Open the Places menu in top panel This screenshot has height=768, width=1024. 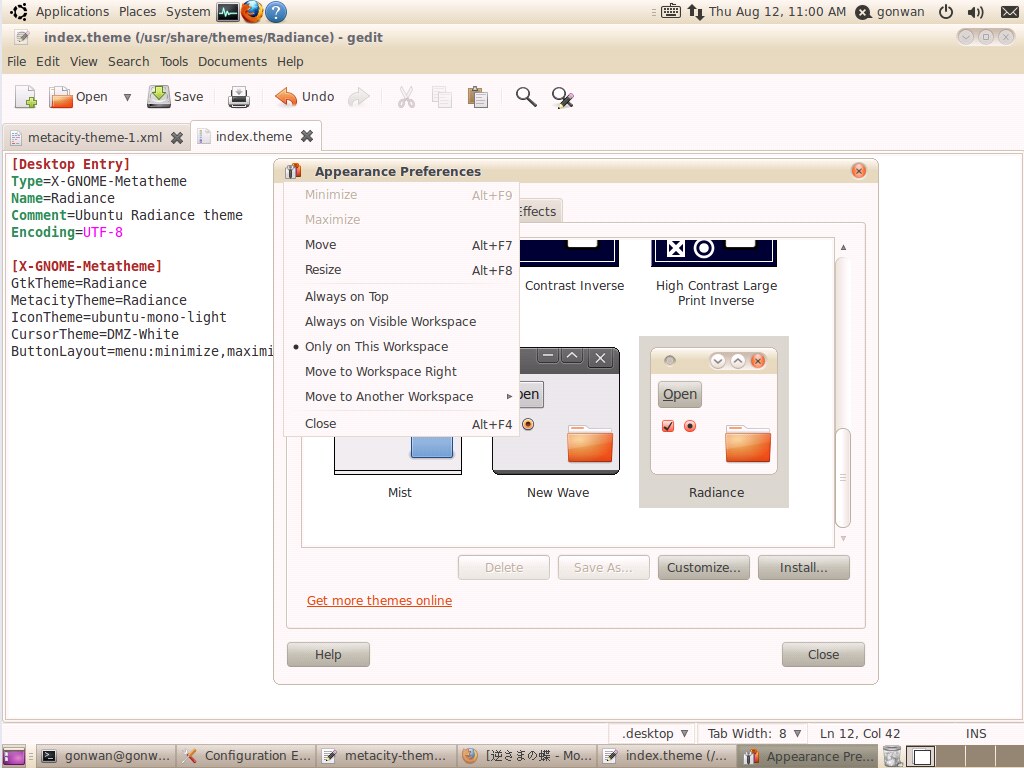137,12
